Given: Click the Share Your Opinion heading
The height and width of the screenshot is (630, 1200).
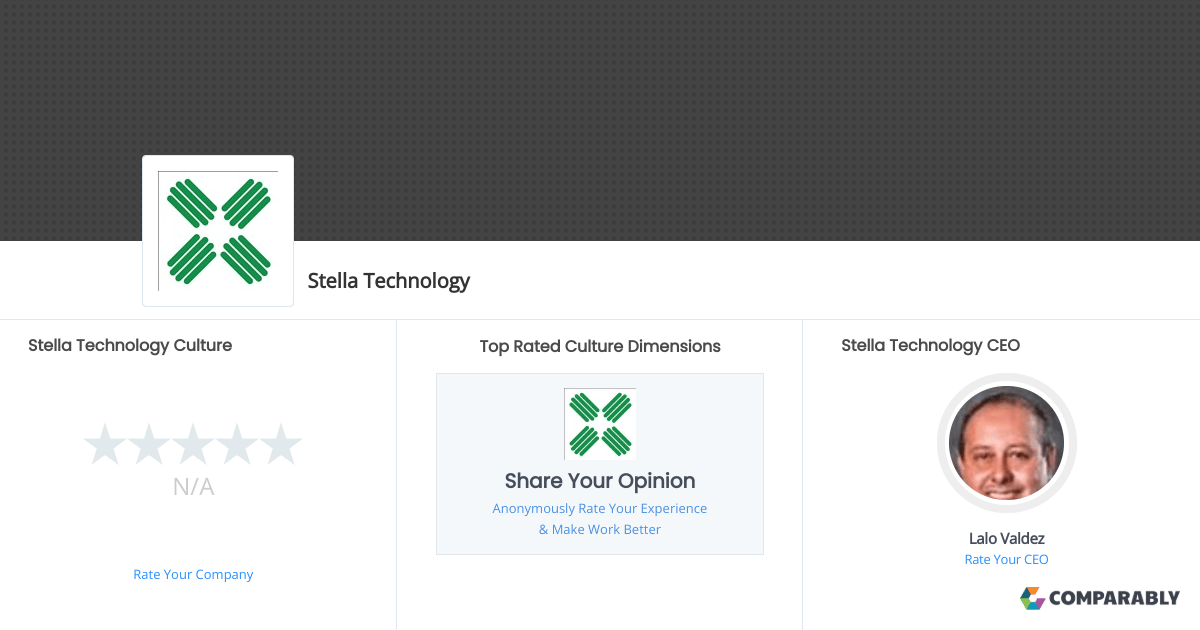Looking at the screenshot, I should [x=599, y=481].
